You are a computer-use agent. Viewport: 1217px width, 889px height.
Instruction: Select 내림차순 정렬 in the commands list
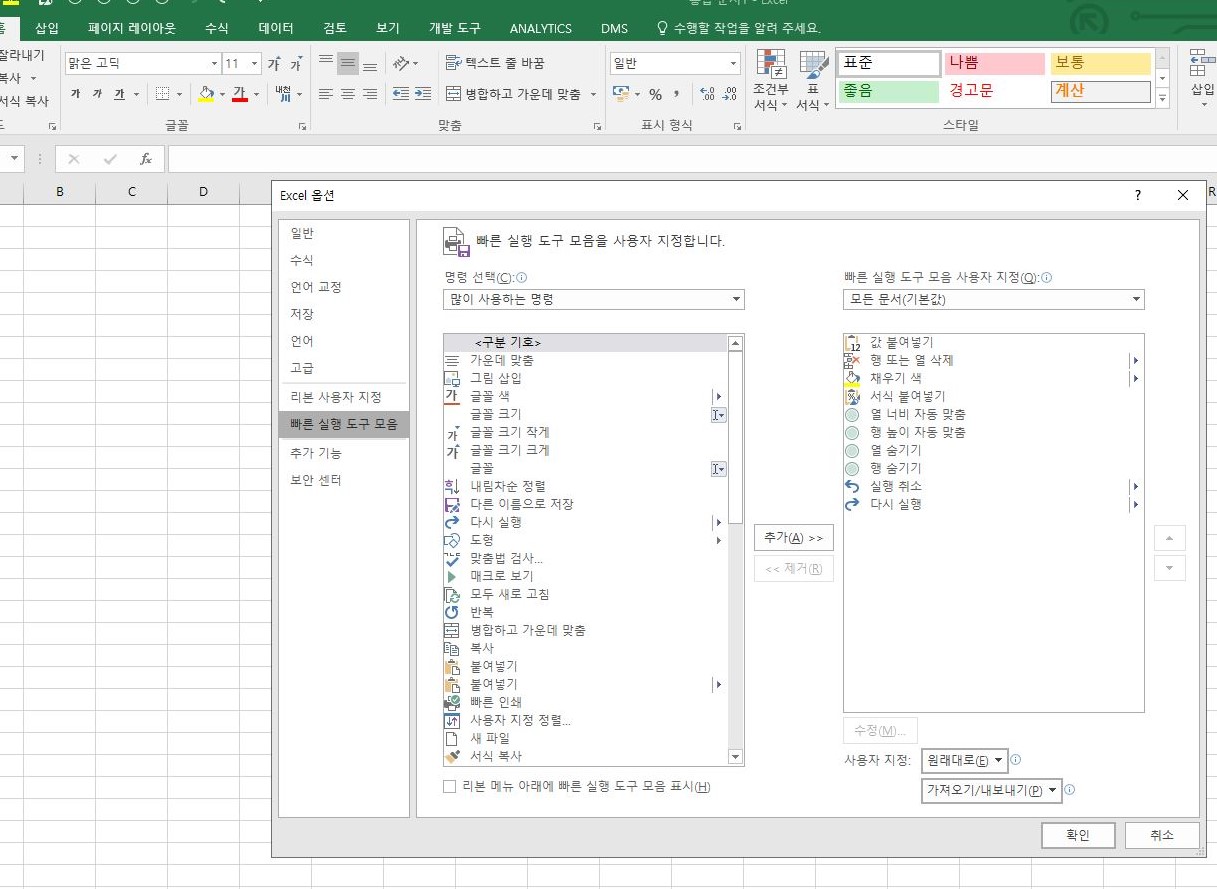pos(586,486)
